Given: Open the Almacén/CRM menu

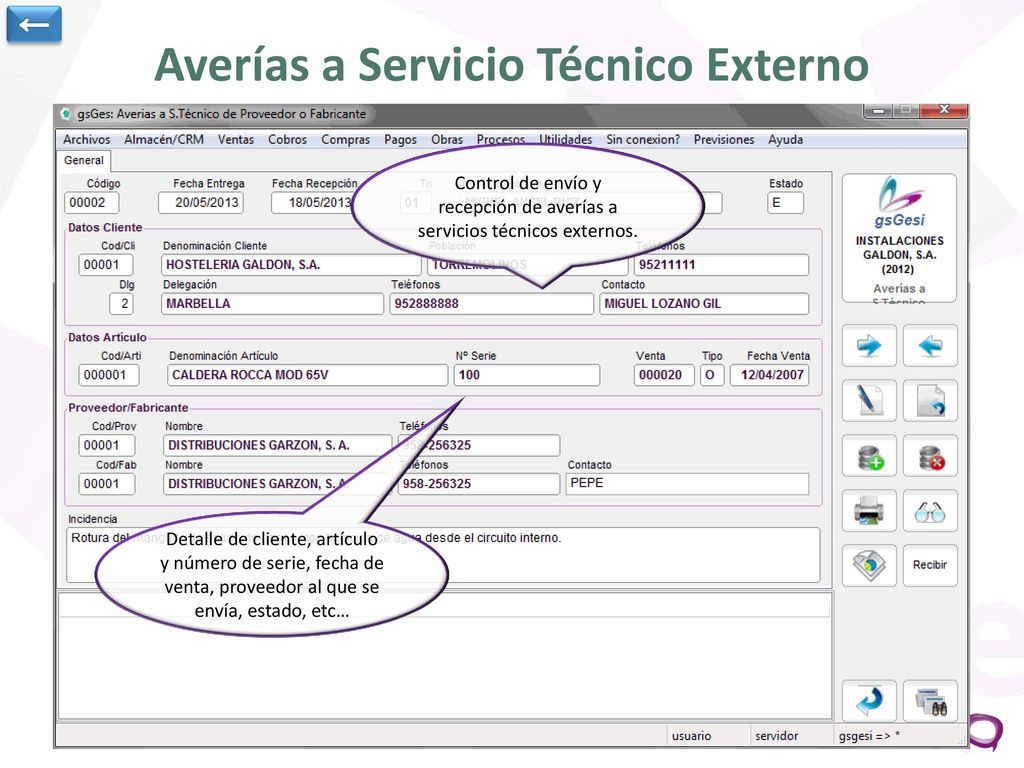Looking at the screenshot, I should point(164,139).
